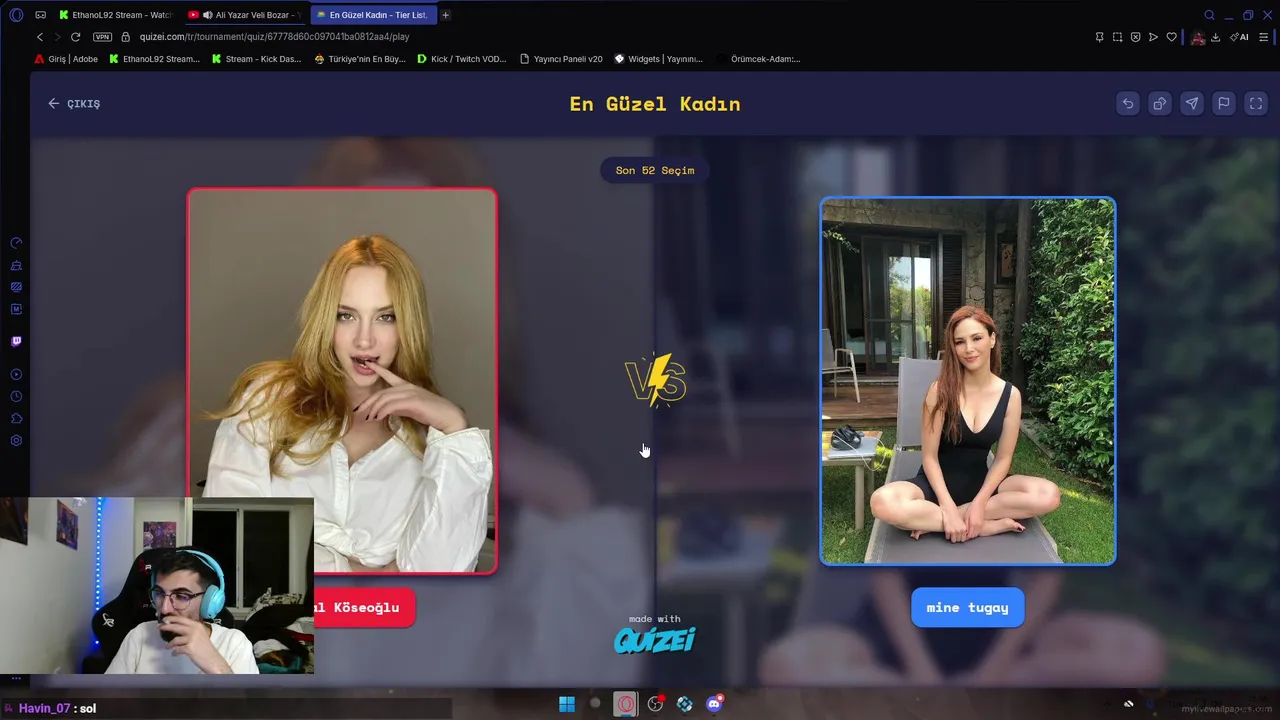Screen dimensions: 1280x720
Task: Click the paper plane share icon in quiz header
Action: coord(1192,103)
